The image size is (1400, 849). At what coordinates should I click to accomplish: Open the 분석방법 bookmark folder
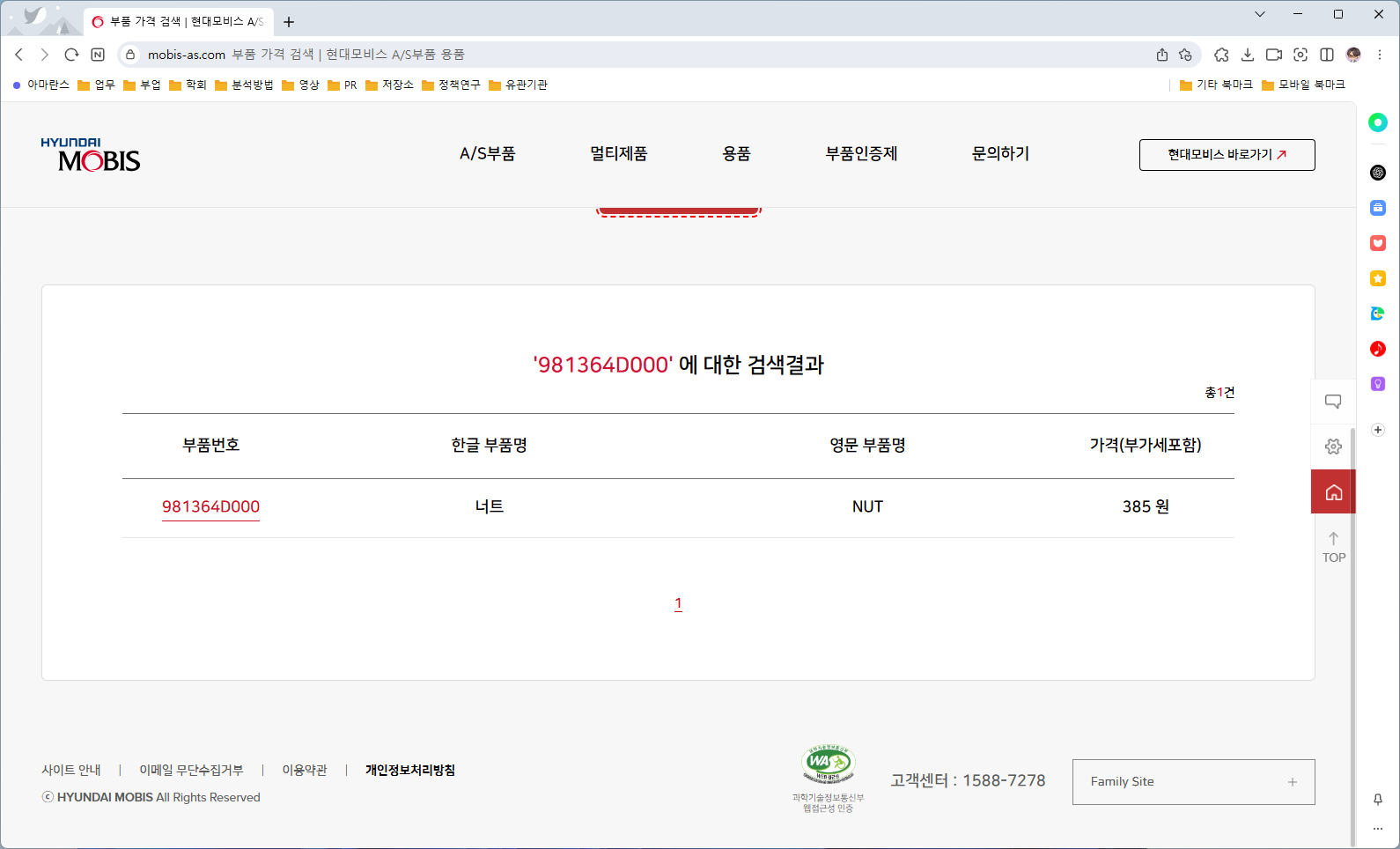tap(244, 85)
